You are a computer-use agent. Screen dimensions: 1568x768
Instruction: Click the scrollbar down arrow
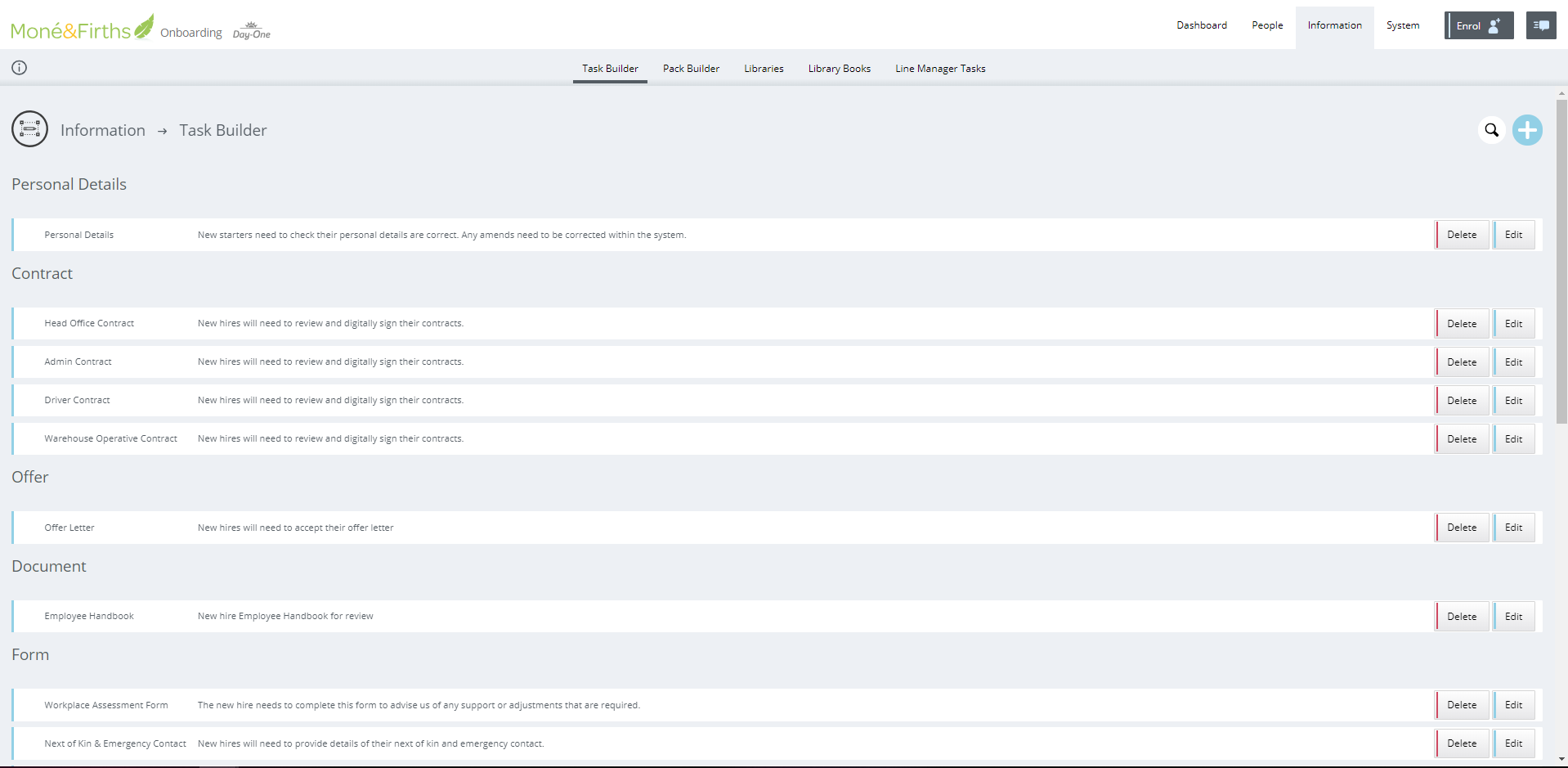pos(1561,759)
